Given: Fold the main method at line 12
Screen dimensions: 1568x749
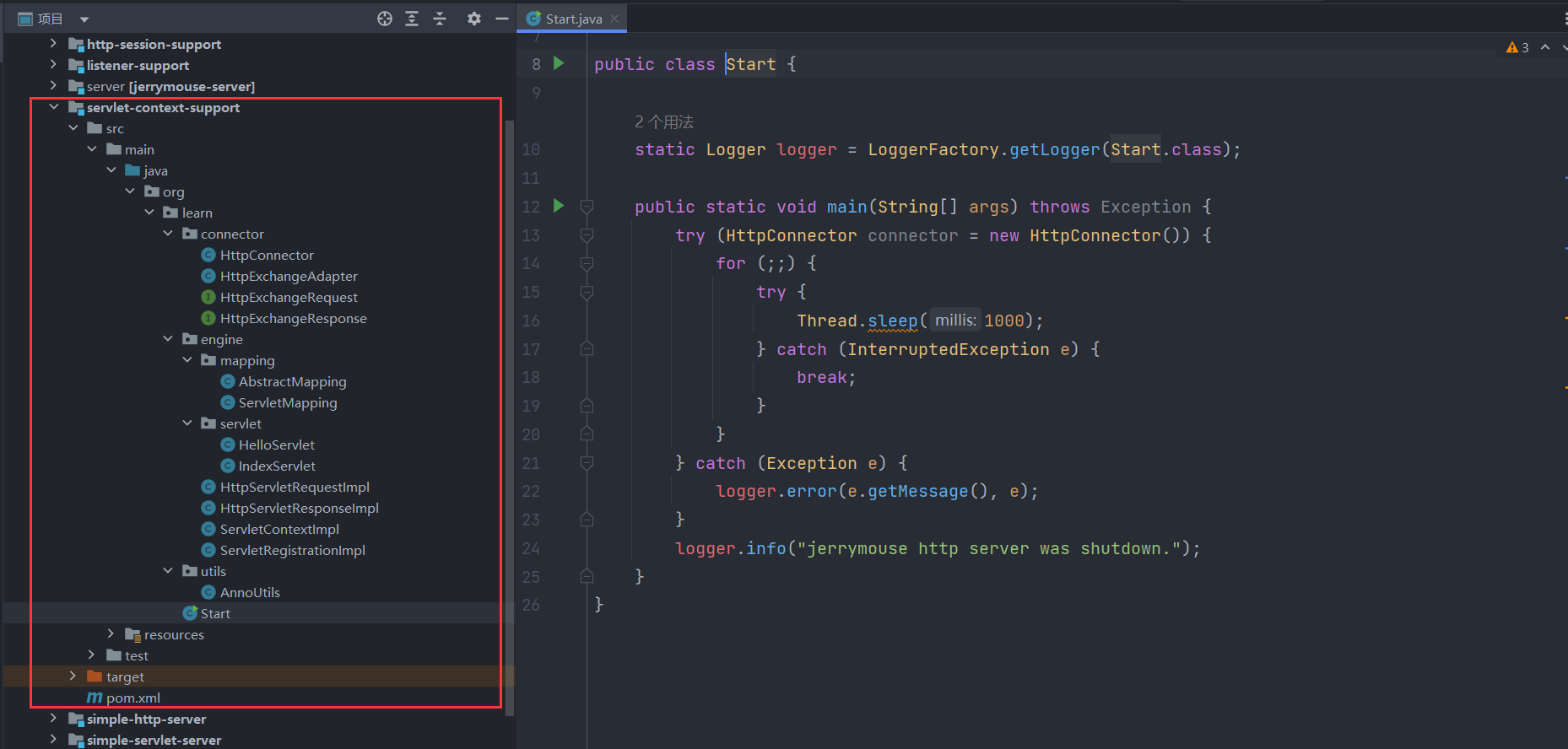Looking at the screenshot, I should click(x=587, y=207).
